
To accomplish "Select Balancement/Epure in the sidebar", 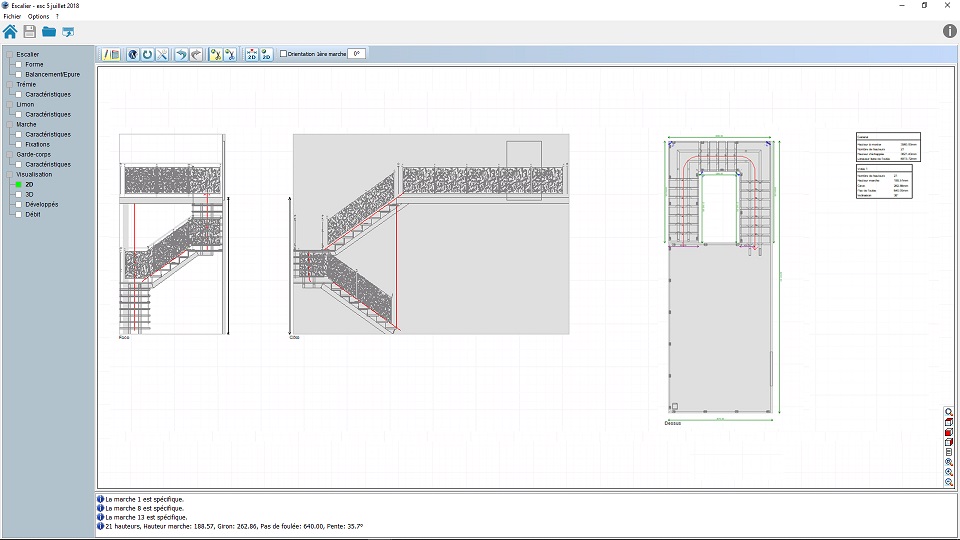I will 52,75.
